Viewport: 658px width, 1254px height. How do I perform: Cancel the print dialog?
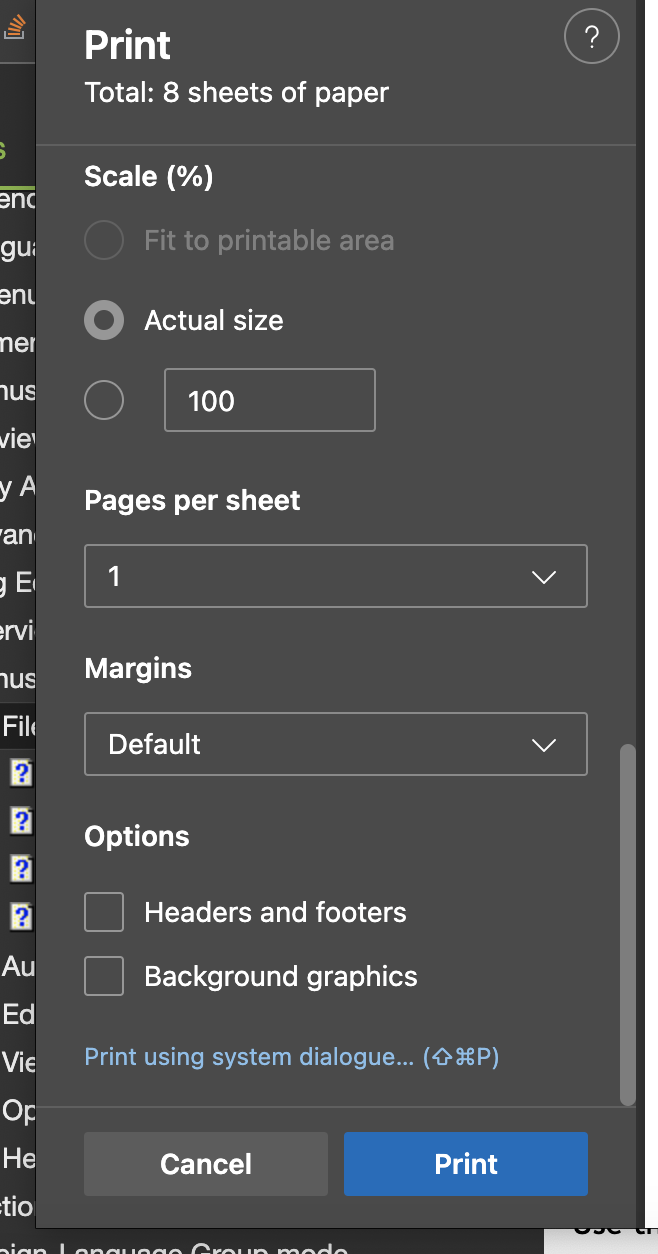point(205,1164)
